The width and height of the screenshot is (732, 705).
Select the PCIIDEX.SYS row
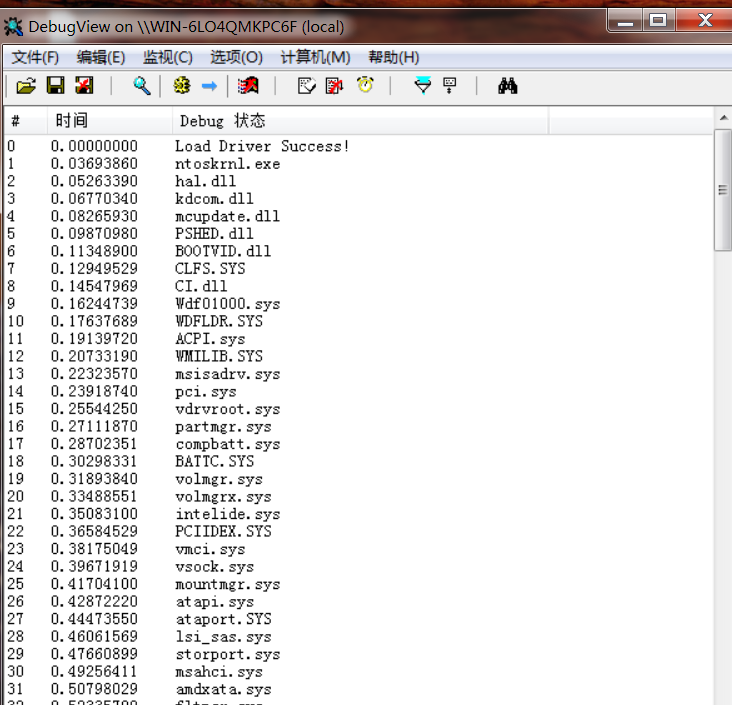coord(359,531)
